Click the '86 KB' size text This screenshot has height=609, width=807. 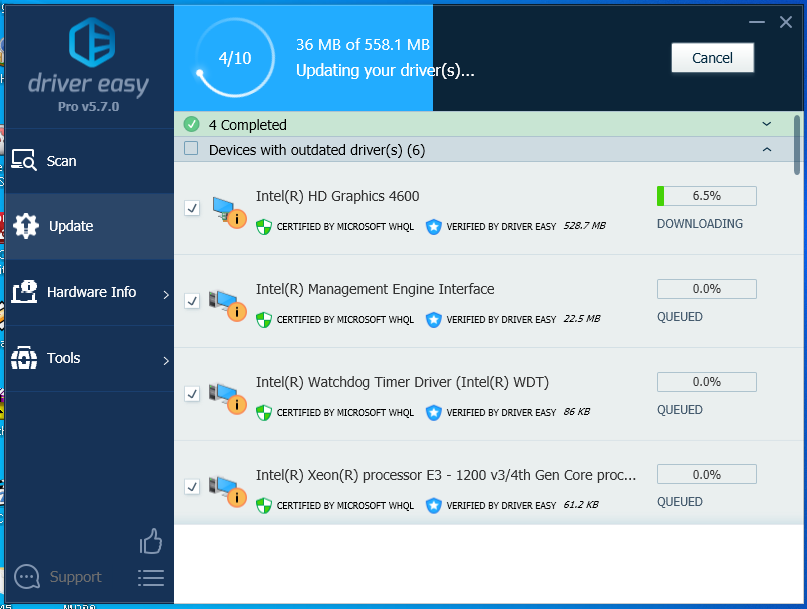click(x=576, y=412)
